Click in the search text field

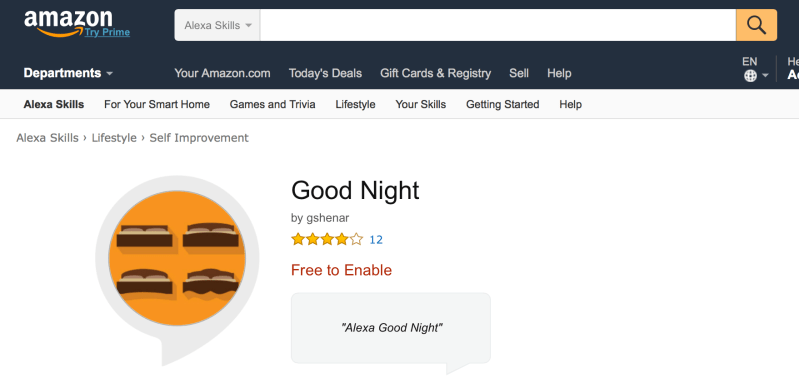[x=498, y=25]
